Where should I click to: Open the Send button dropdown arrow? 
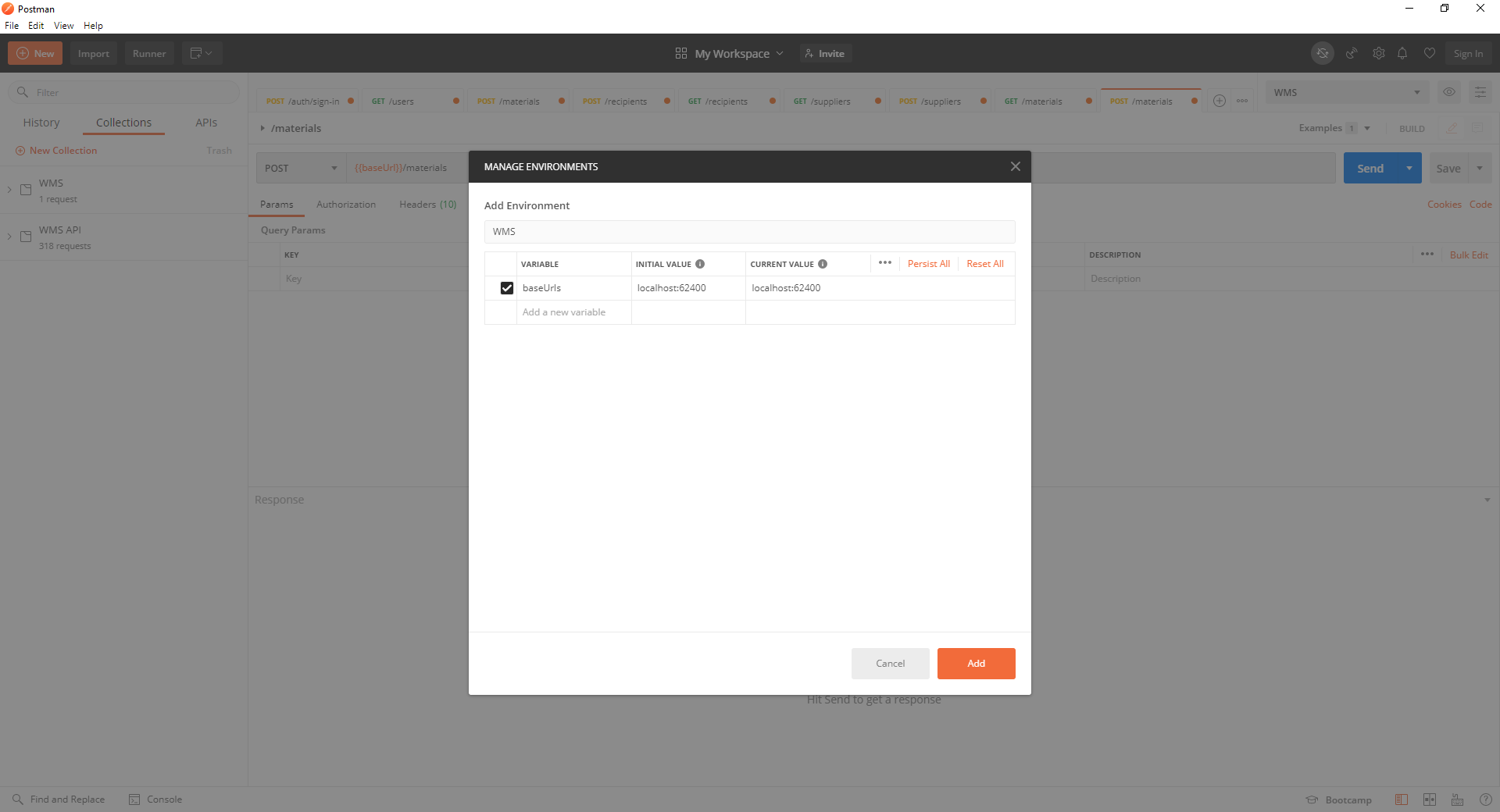click(1409, 168)
